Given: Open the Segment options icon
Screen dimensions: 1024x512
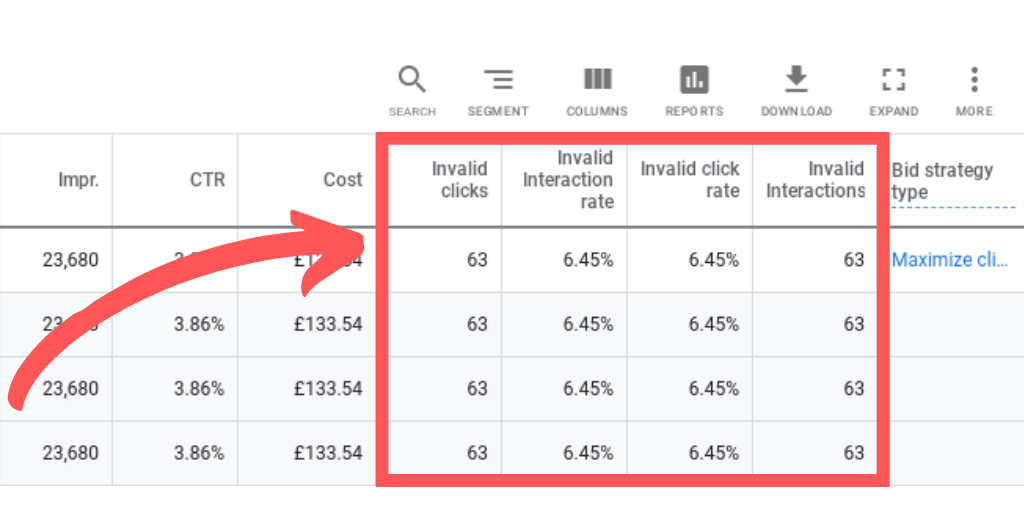Looking at the screenshot, I should [497, 80].
